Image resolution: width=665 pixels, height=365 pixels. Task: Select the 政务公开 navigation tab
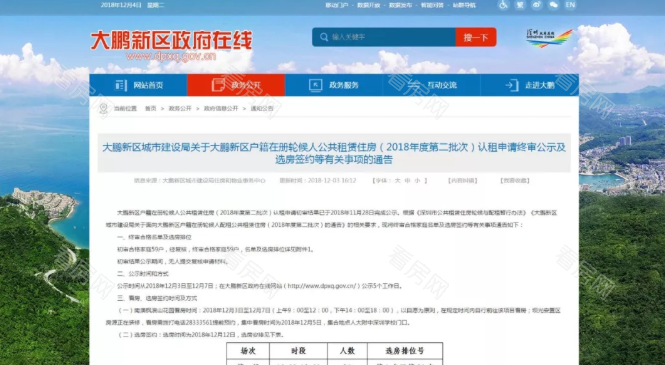coord(236,85)
